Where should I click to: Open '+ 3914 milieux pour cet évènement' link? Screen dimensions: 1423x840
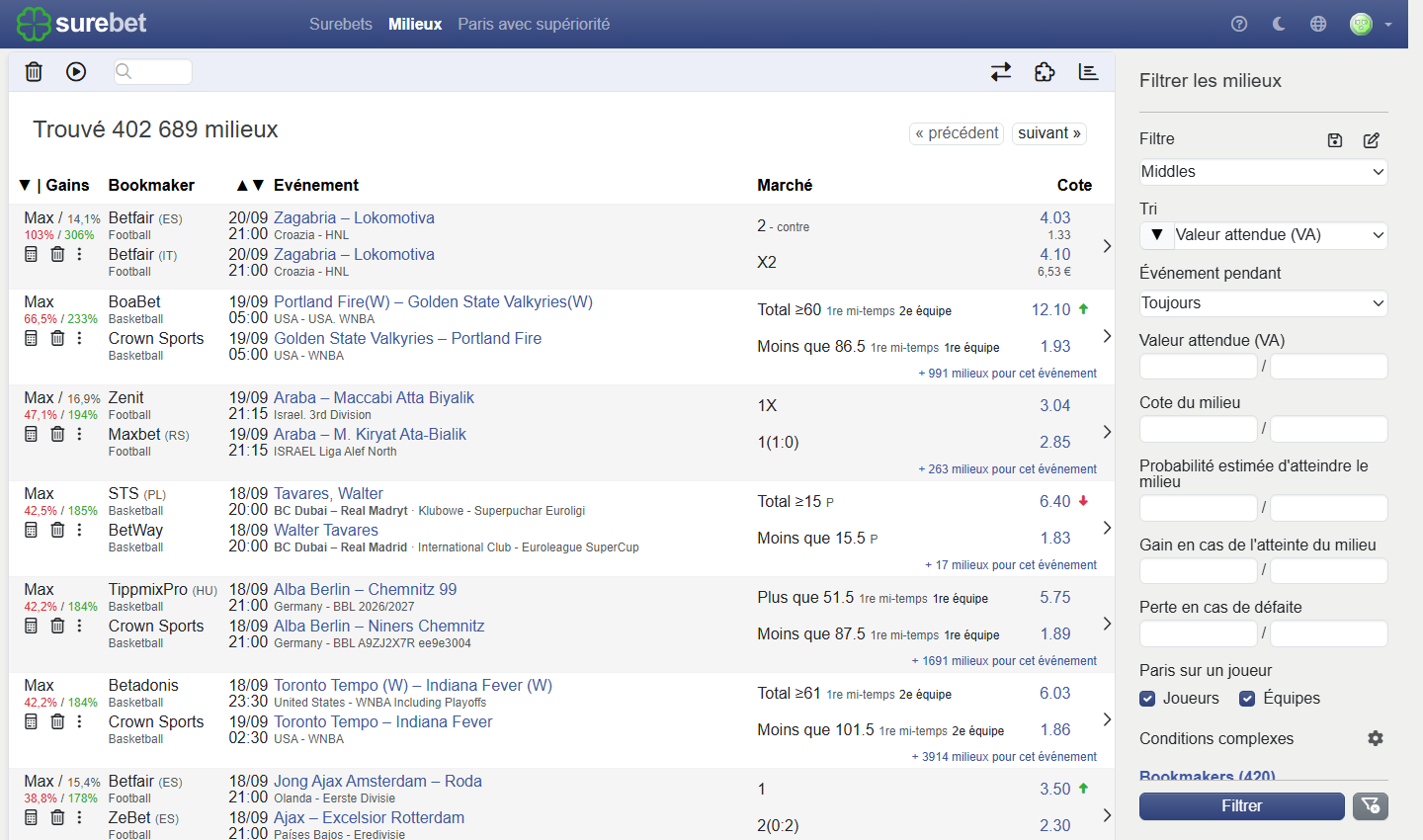point(1004,757)
